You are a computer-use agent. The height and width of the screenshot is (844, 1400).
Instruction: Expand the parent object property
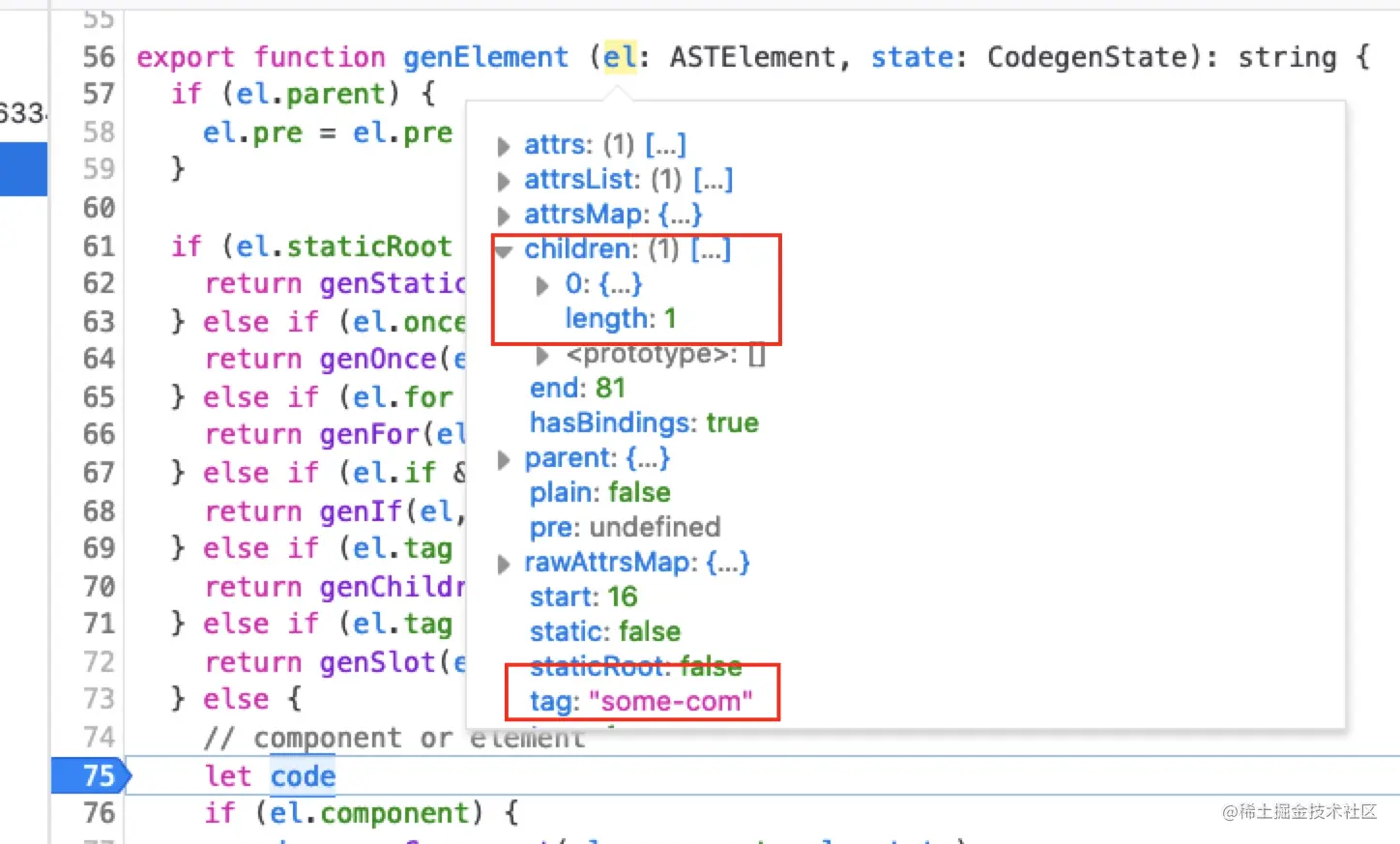504,459
